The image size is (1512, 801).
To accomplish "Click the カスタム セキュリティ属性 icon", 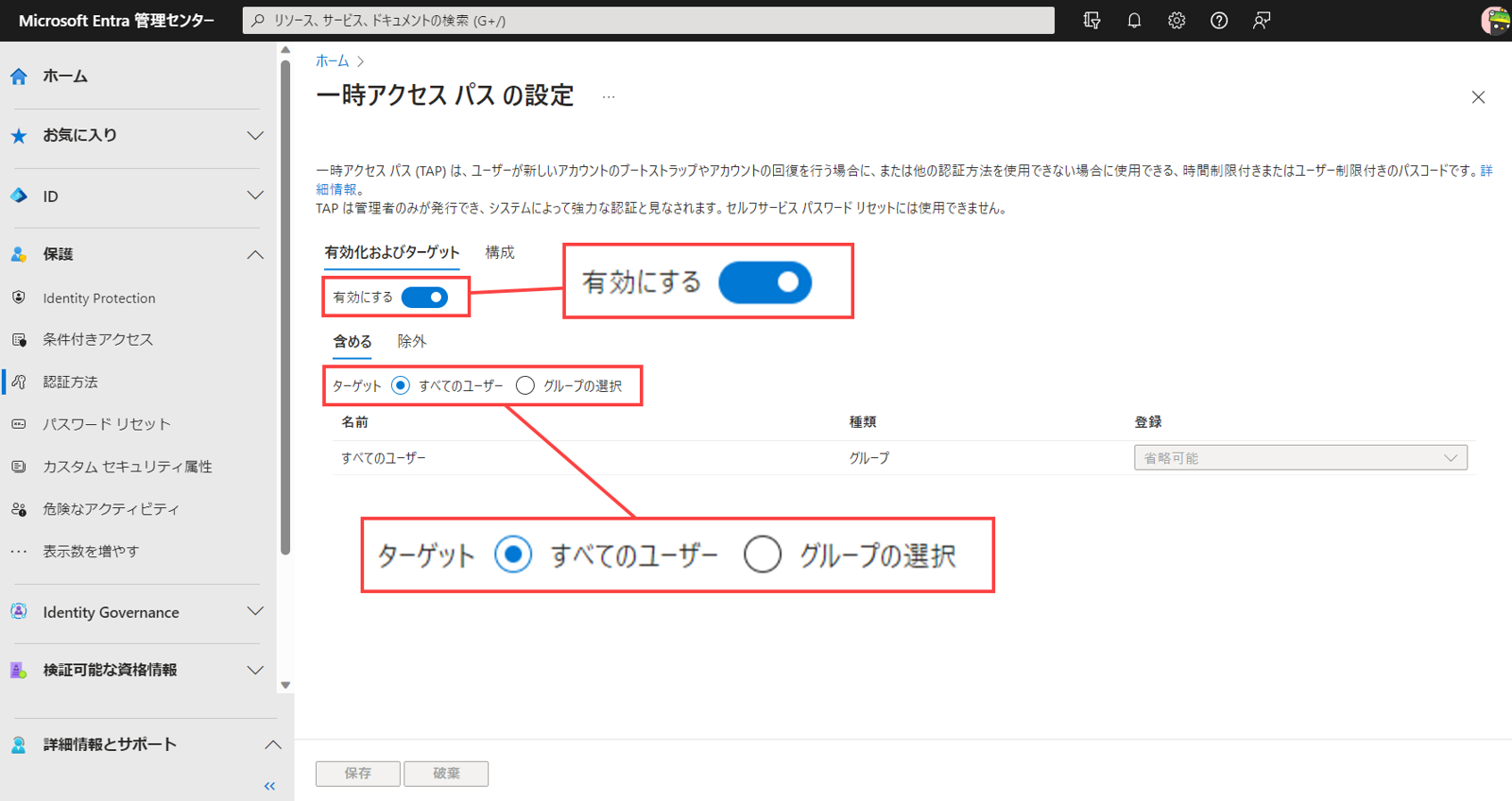I will [19, 467].
